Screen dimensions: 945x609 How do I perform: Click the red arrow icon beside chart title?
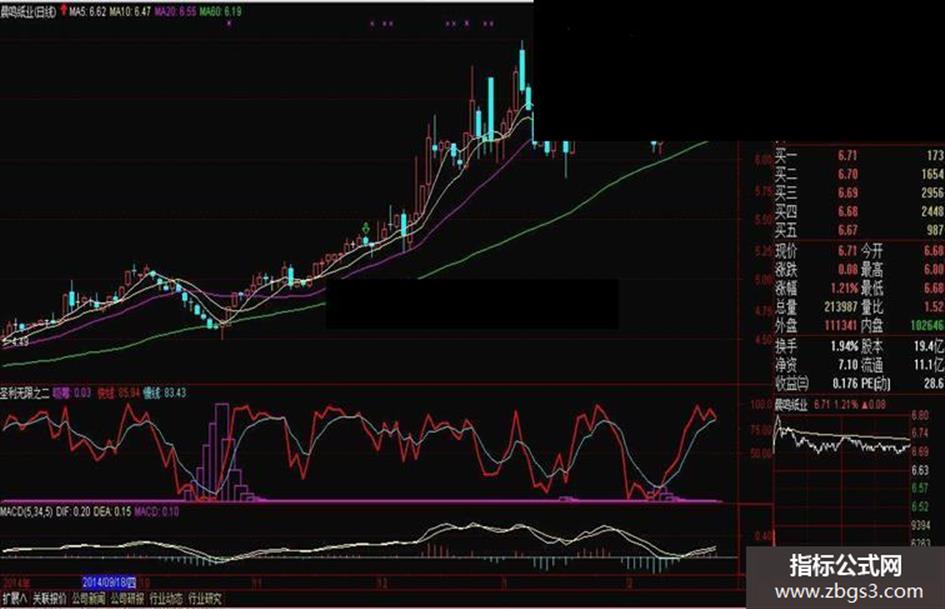[x=63, y=10]
